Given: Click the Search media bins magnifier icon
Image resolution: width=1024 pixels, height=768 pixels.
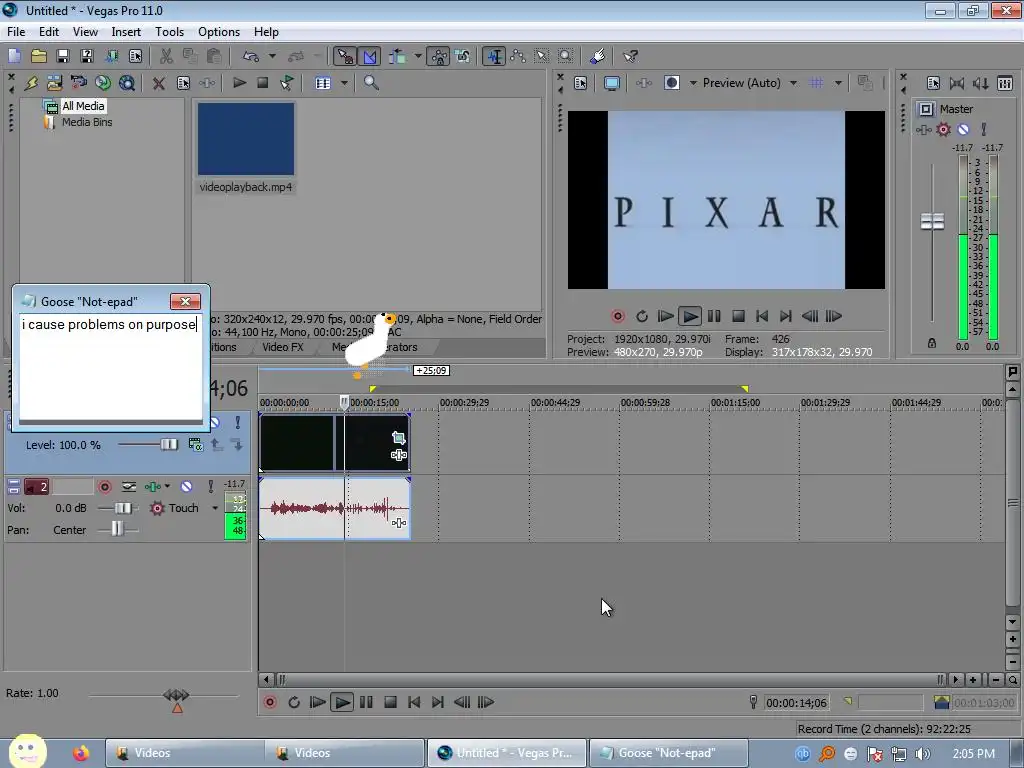Looking at the screenshot, I should (371, 83).
